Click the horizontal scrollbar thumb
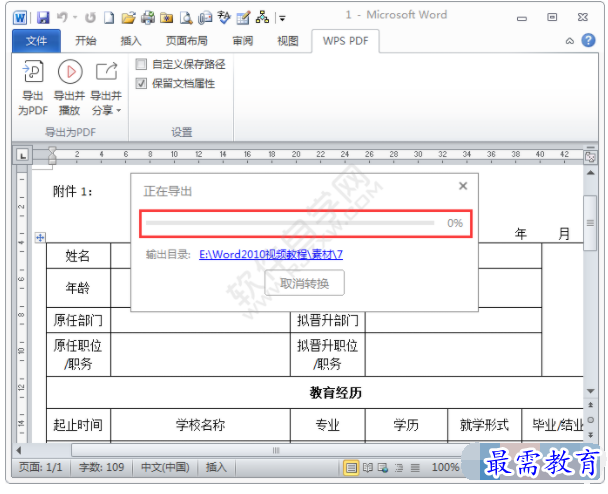The image size is (608, 494). point(276,450)
